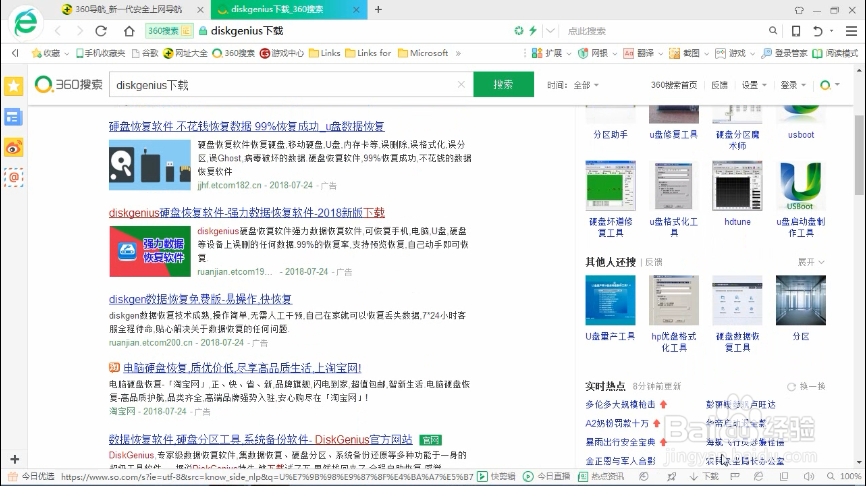Screen dimensions: 866x486
Task: Clear the search query with X icon
Action: click(461, 84)
